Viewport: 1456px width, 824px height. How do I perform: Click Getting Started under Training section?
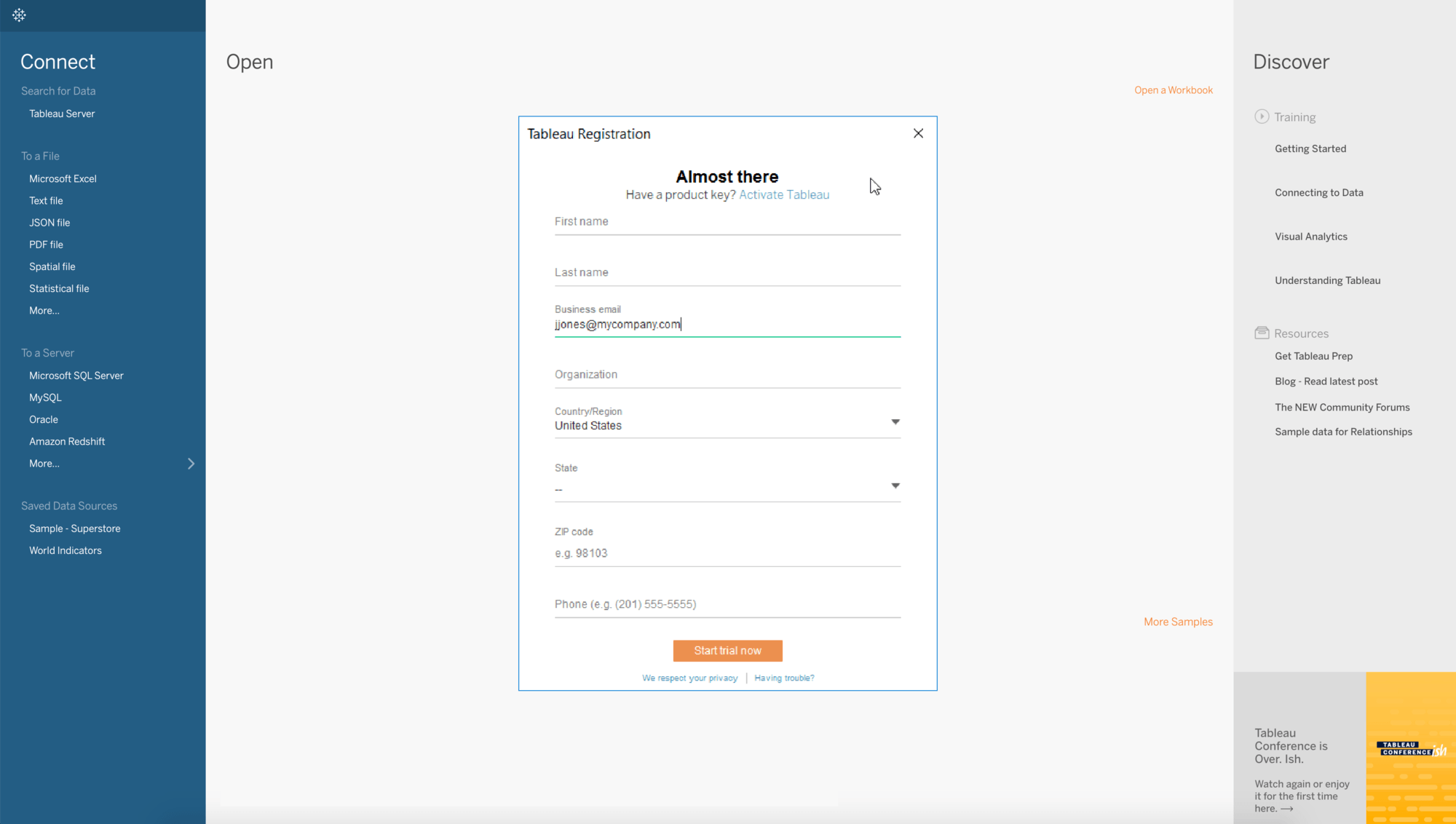1310,148
